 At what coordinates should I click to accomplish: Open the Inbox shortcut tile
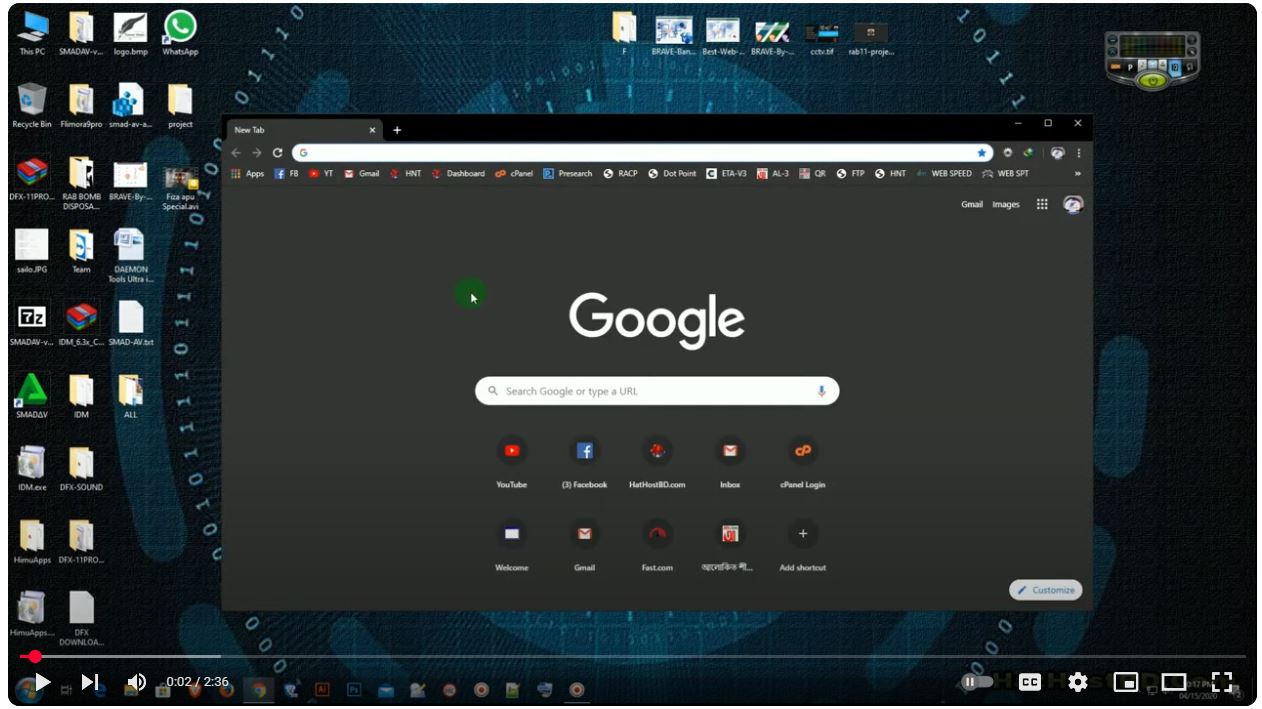(x=730, y=462)
